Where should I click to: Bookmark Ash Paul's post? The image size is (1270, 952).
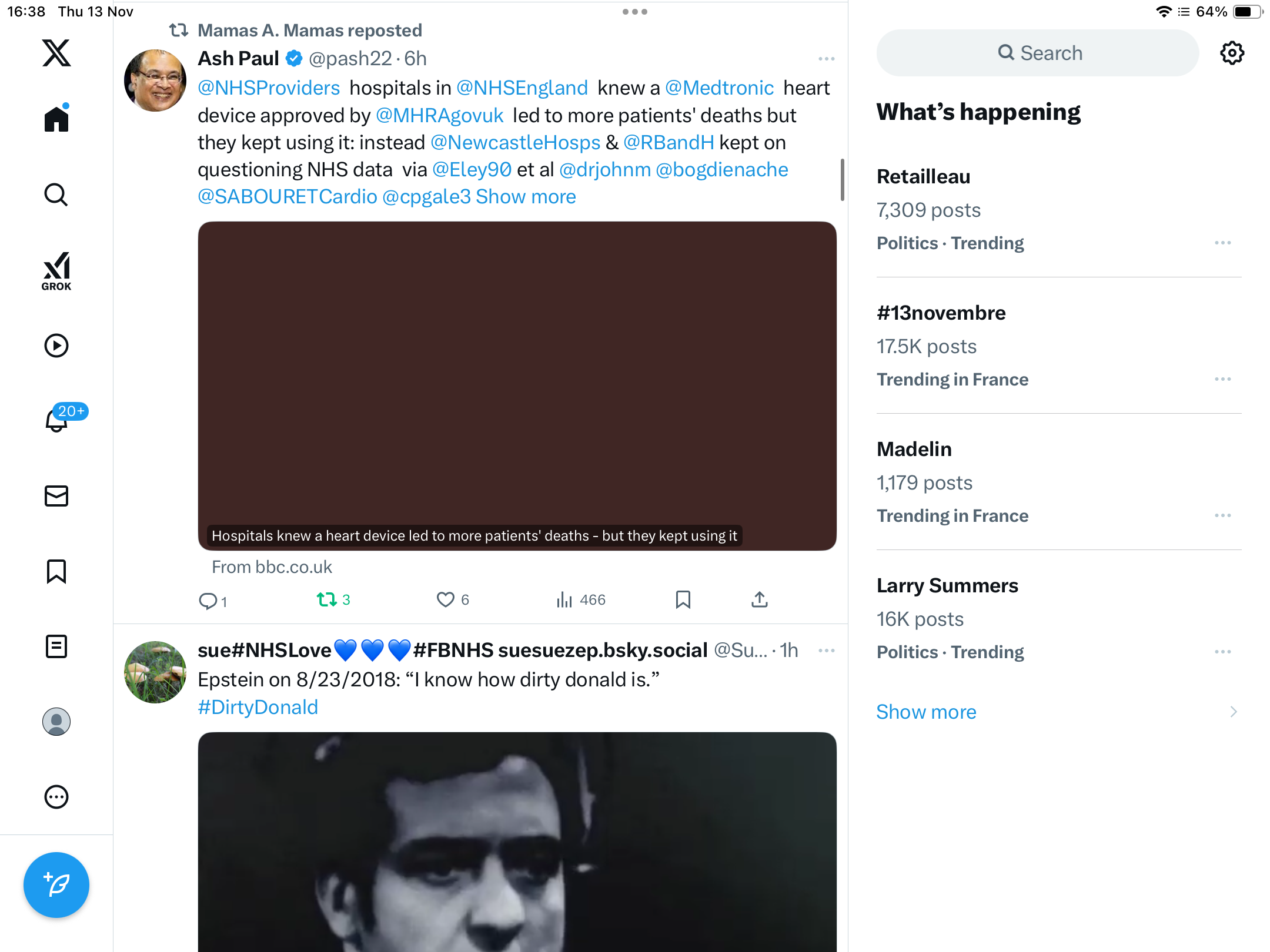pos(683,599)
